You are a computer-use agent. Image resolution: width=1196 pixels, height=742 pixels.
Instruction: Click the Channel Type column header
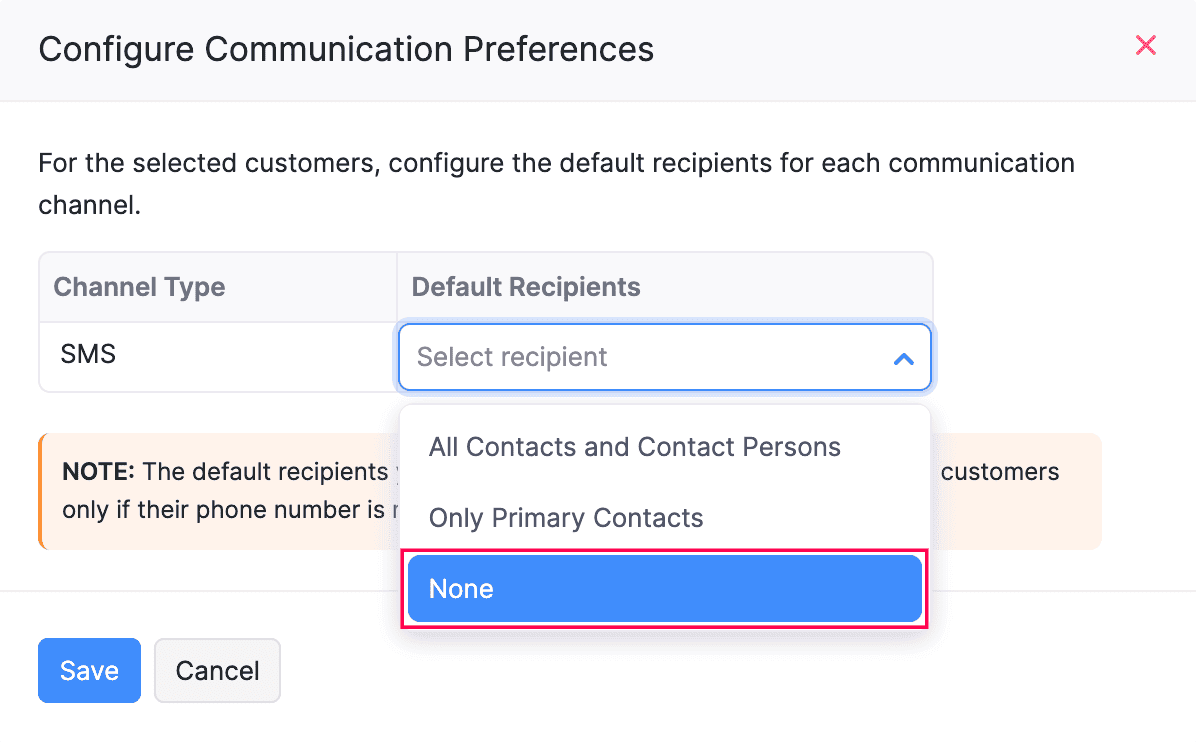coord(138,287)
